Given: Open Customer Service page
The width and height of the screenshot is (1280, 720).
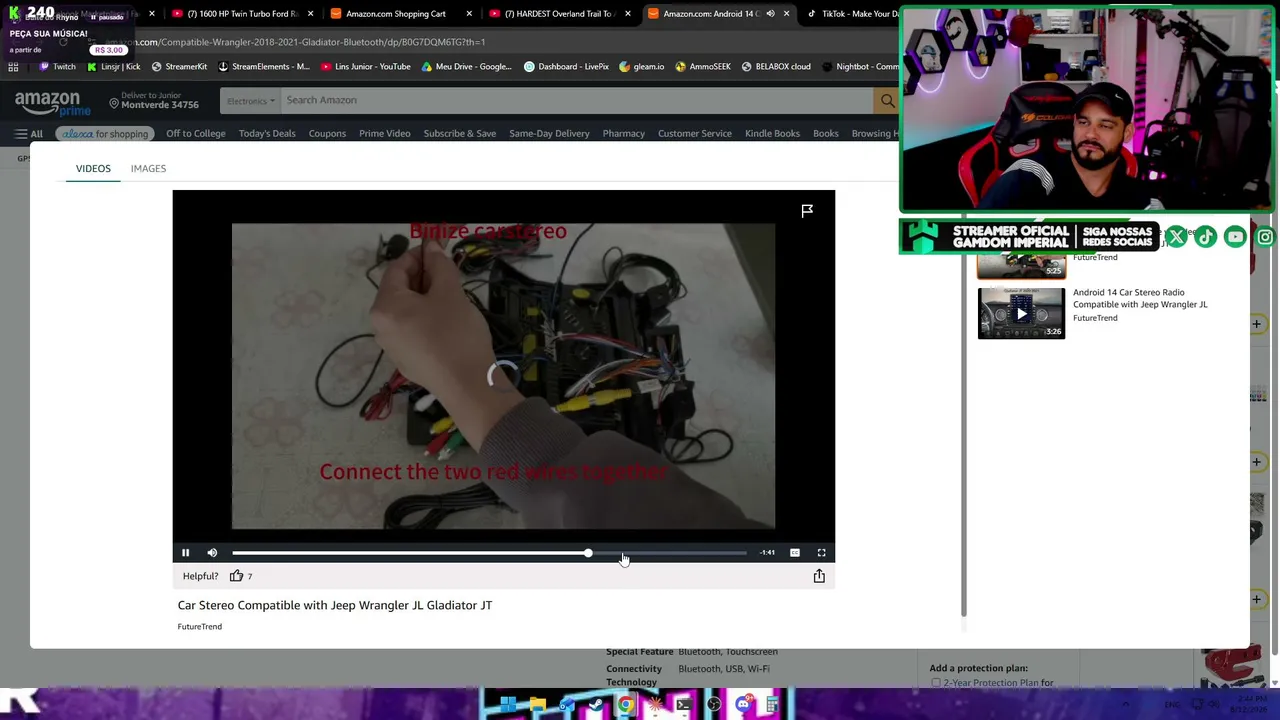Looking at the screenshot, I should (x=695, y=134).
